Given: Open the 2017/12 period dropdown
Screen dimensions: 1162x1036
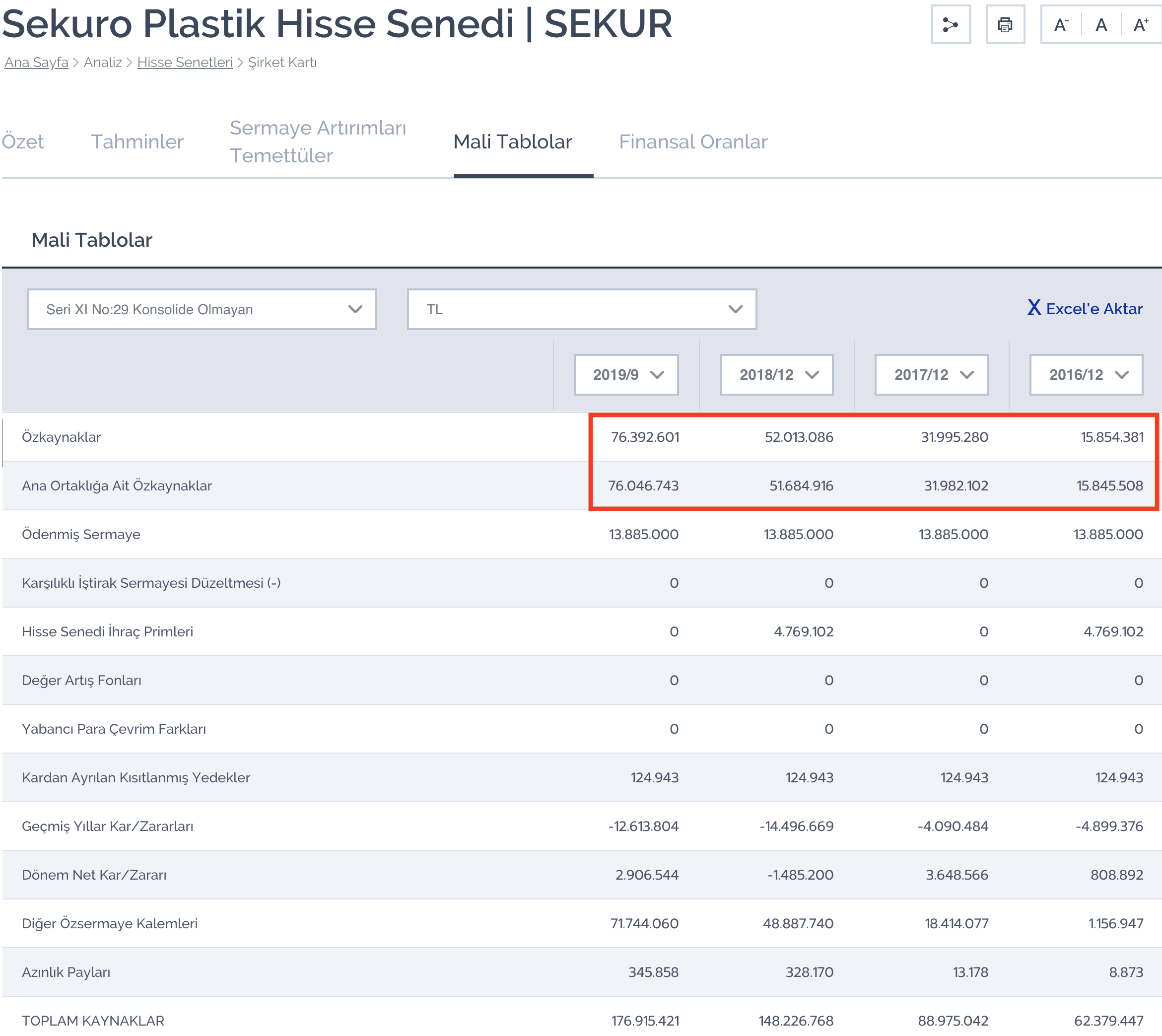Looking at the screenshot, I should (x=931, y=375).
